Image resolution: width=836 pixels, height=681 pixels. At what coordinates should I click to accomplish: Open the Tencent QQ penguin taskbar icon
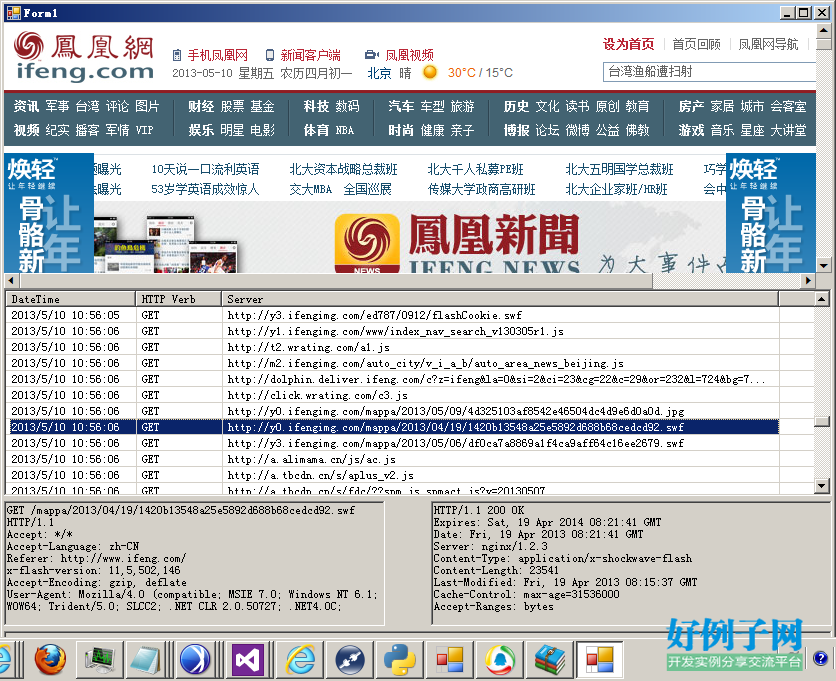pyautogui.click(x=500, y=660)
